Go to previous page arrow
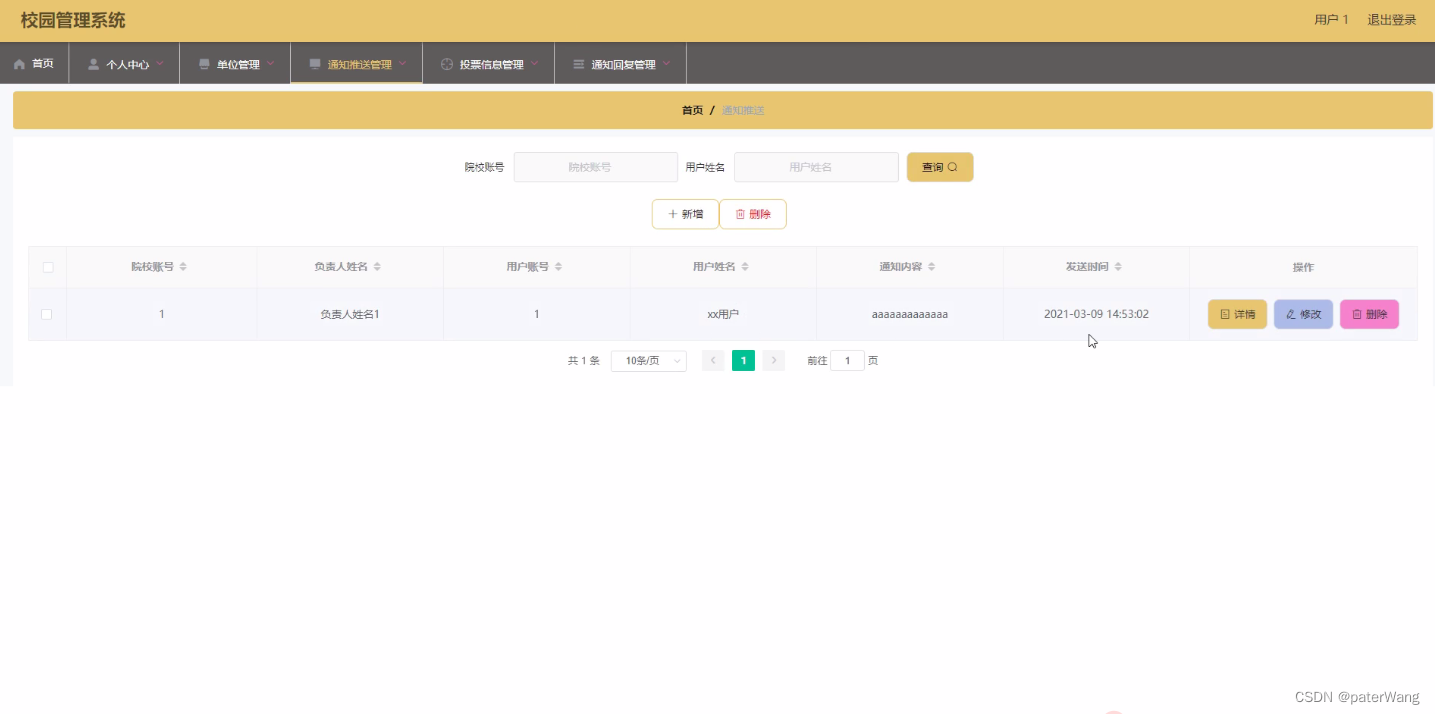The height and width of the screenshot is (714, 1435). tap(713, 361)
